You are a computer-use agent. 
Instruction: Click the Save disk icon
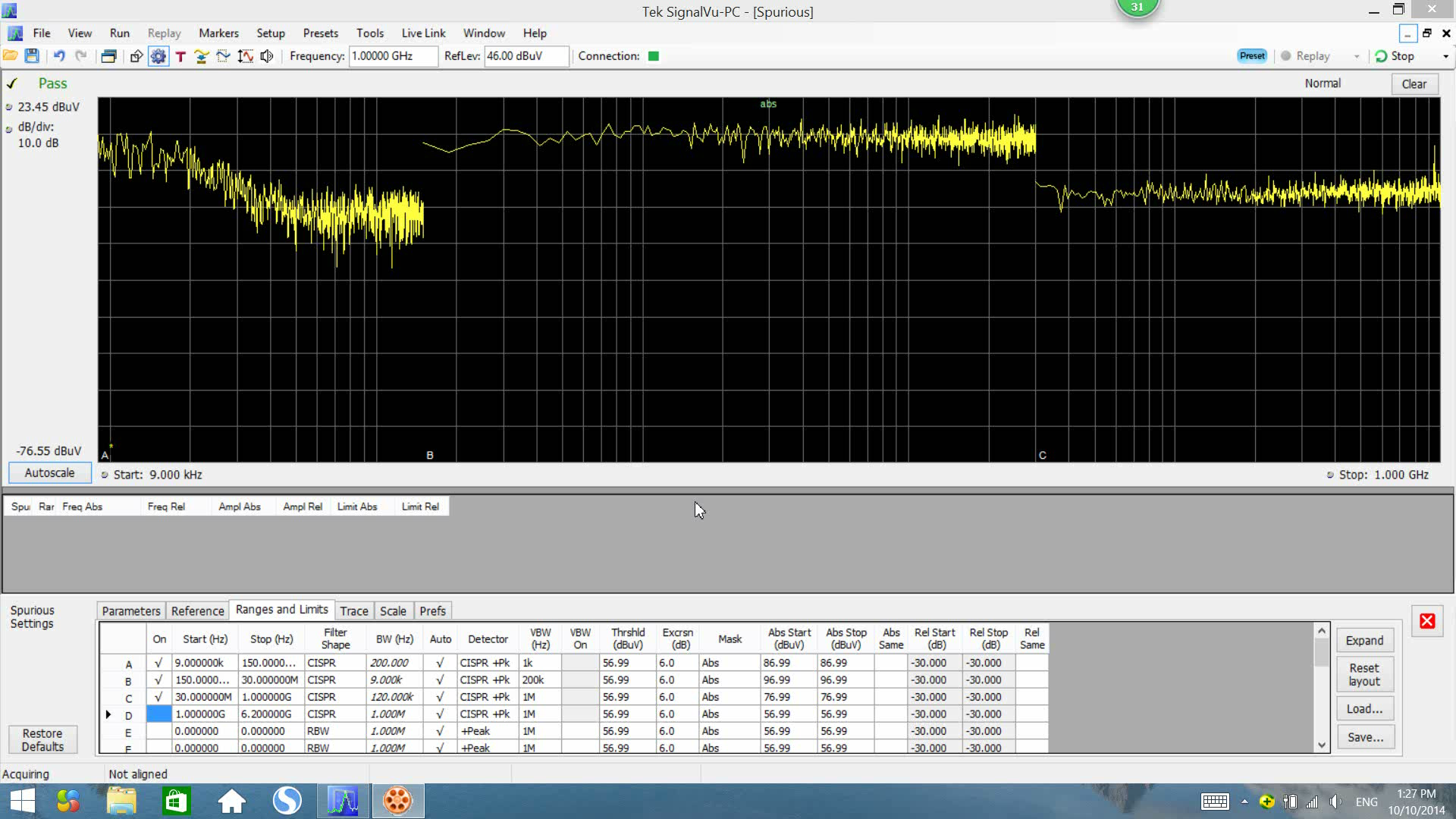point(32,56)
